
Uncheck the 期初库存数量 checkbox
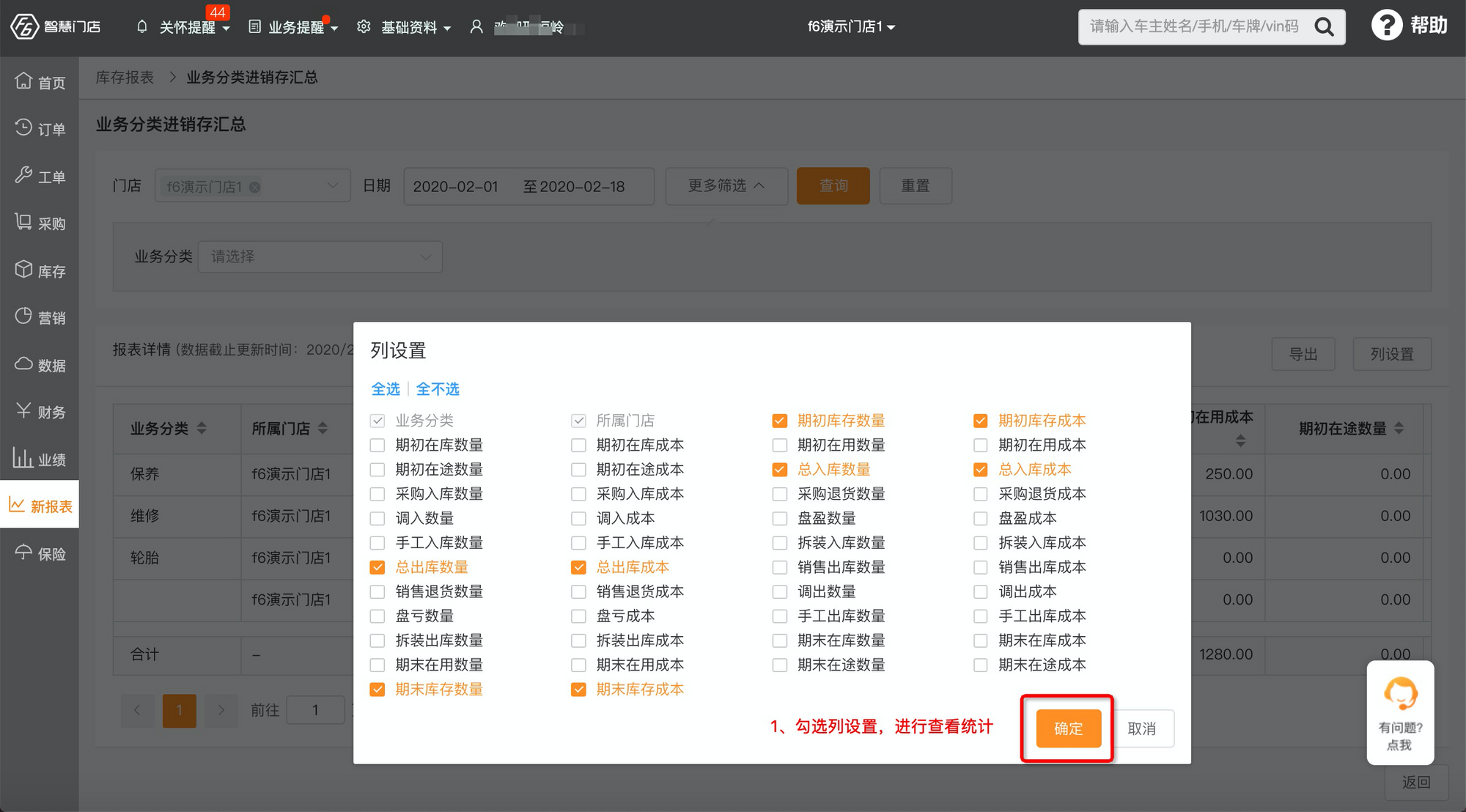[x=779, y=421]
